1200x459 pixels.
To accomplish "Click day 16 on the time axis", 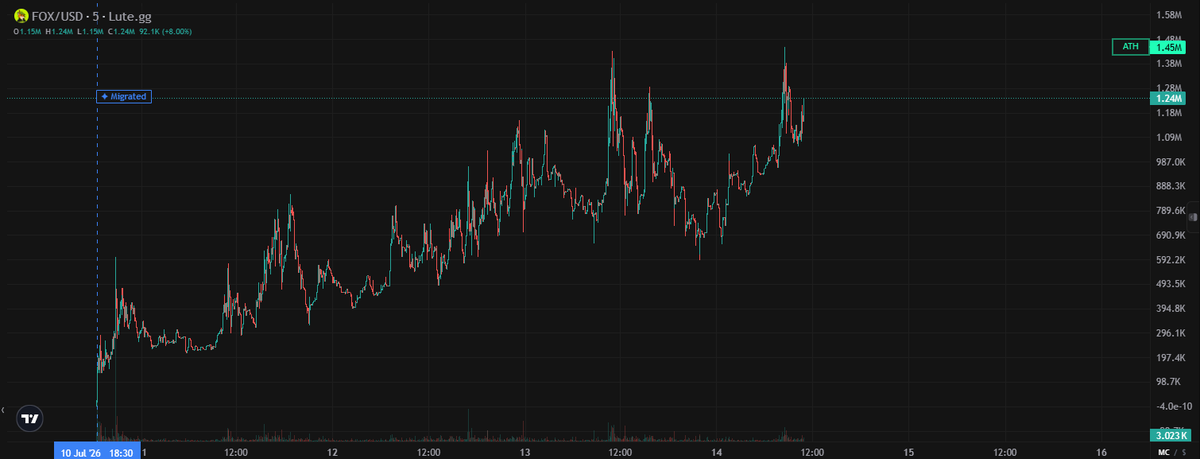I will tap(1100, 452).
